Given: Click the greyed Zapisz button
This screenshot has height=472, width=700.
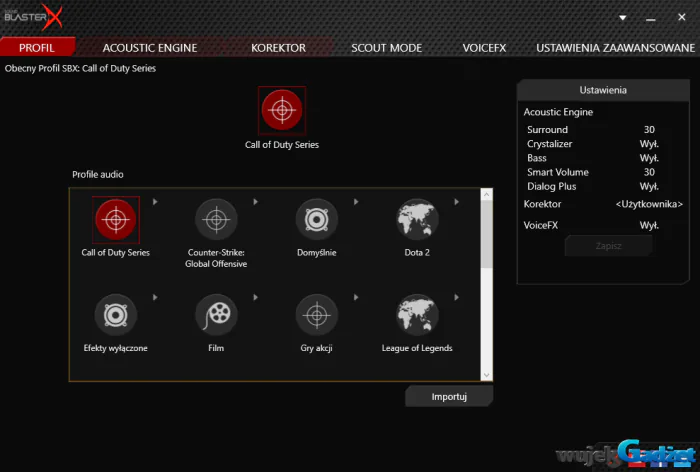Looking at the screenshot, I should click(608, 246).
